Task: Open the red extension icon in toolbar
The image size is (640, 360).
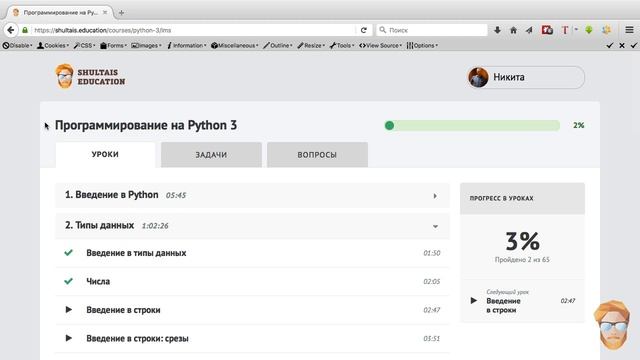Action: (x=547, y=30)
